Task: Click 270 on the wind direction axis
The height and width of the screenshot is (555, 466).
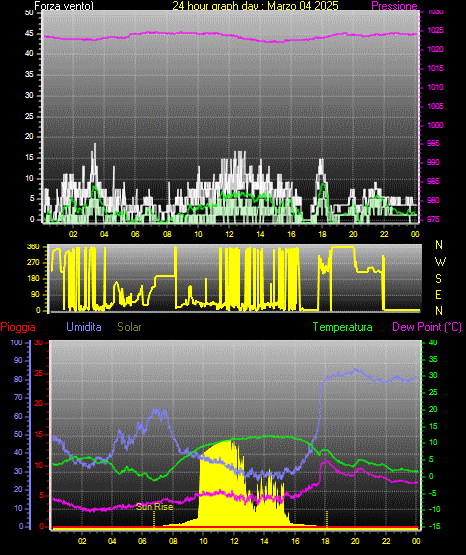Action: point(34,263)
